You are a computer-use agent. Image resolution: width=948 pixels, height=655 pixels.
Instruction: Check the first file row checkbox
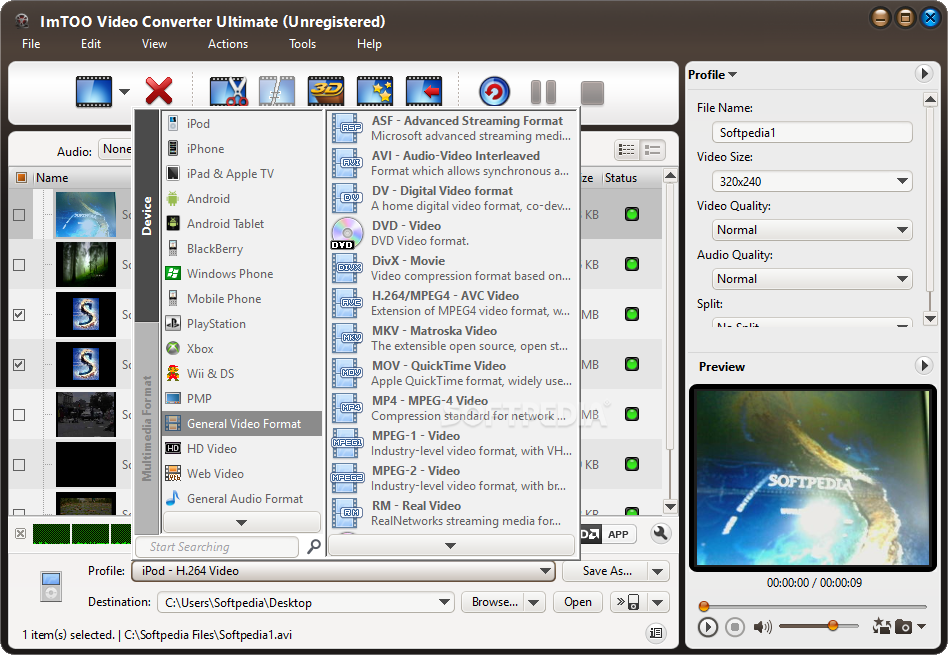(x=19, y=215)
